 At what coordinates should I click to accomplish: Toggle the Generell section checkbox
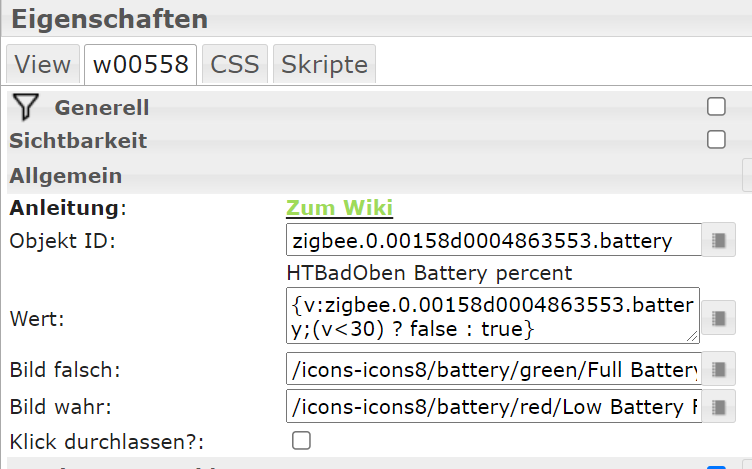pyautogui.click(x=716, y=107)
